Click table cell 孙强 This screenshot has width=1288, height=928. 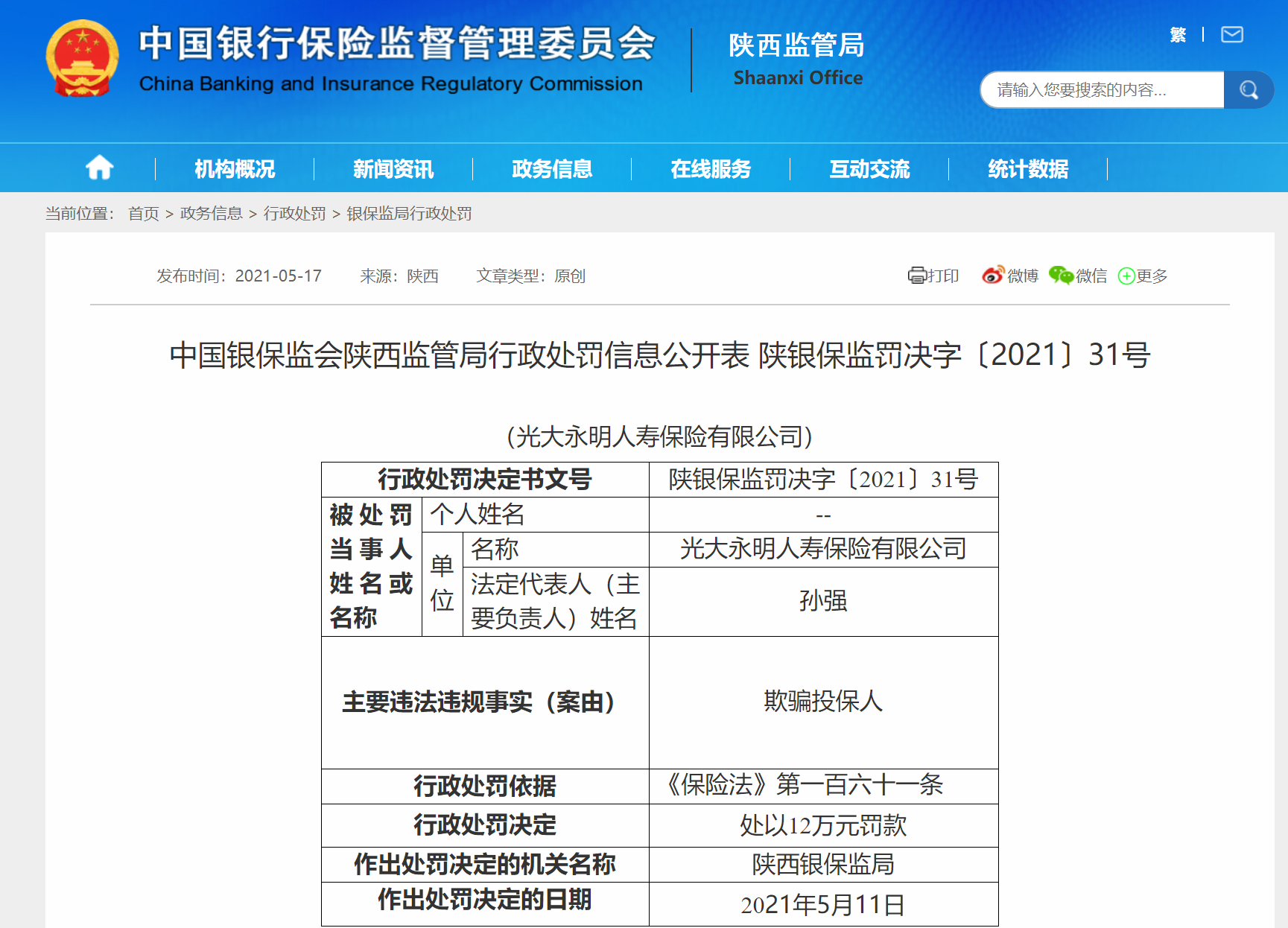tap(823, 601)
